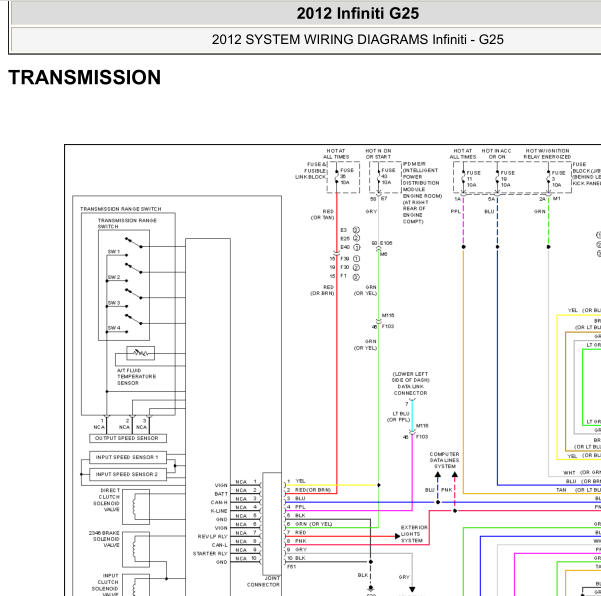Screen dimensions: 601x596
Task: Click the 'FUSE & FUSIBLE LINK BLOCK' label
Action: coord(310,171)
